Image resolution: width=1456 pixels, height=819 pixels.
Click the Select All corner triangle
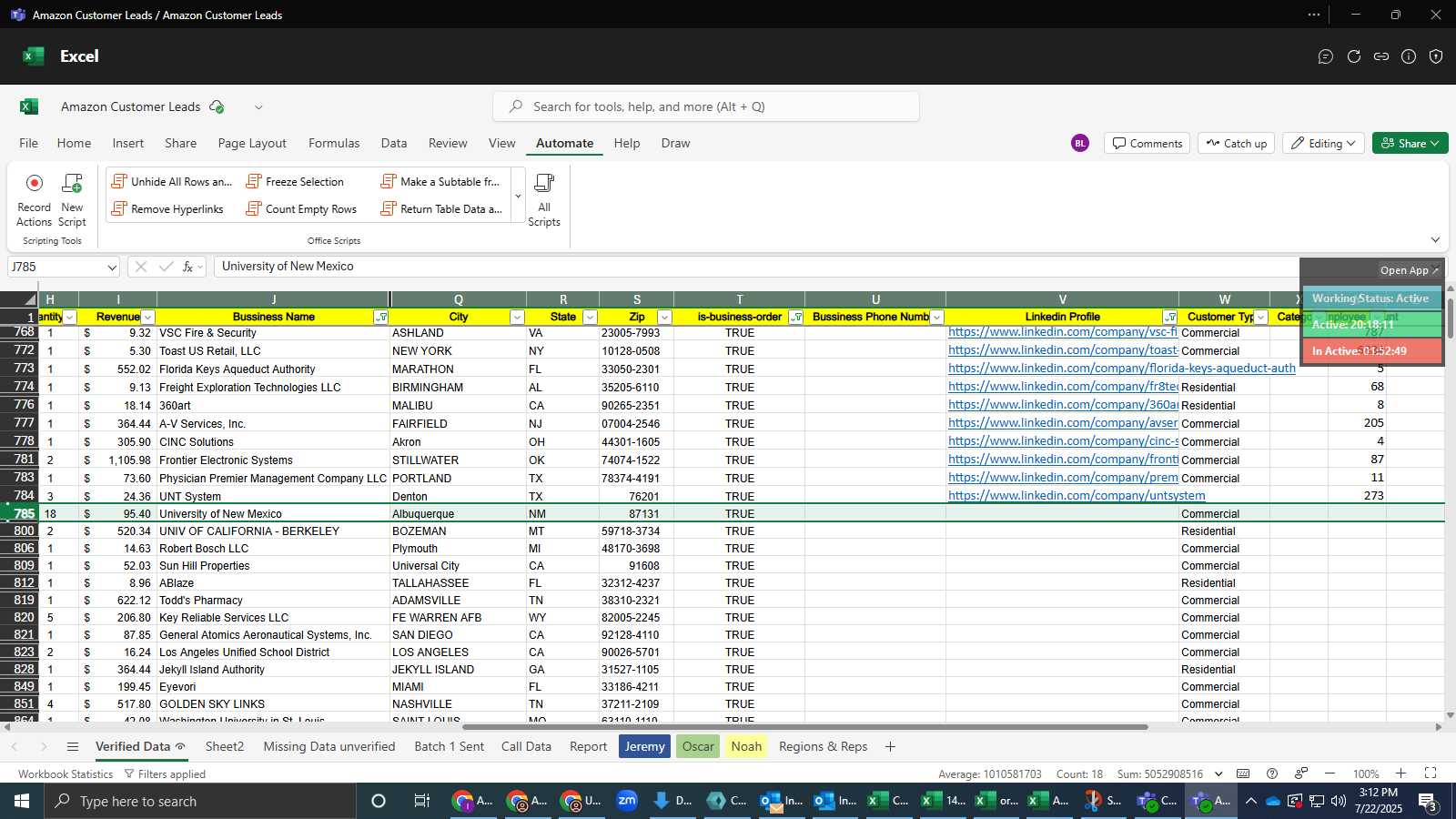[x=30, y=299]
